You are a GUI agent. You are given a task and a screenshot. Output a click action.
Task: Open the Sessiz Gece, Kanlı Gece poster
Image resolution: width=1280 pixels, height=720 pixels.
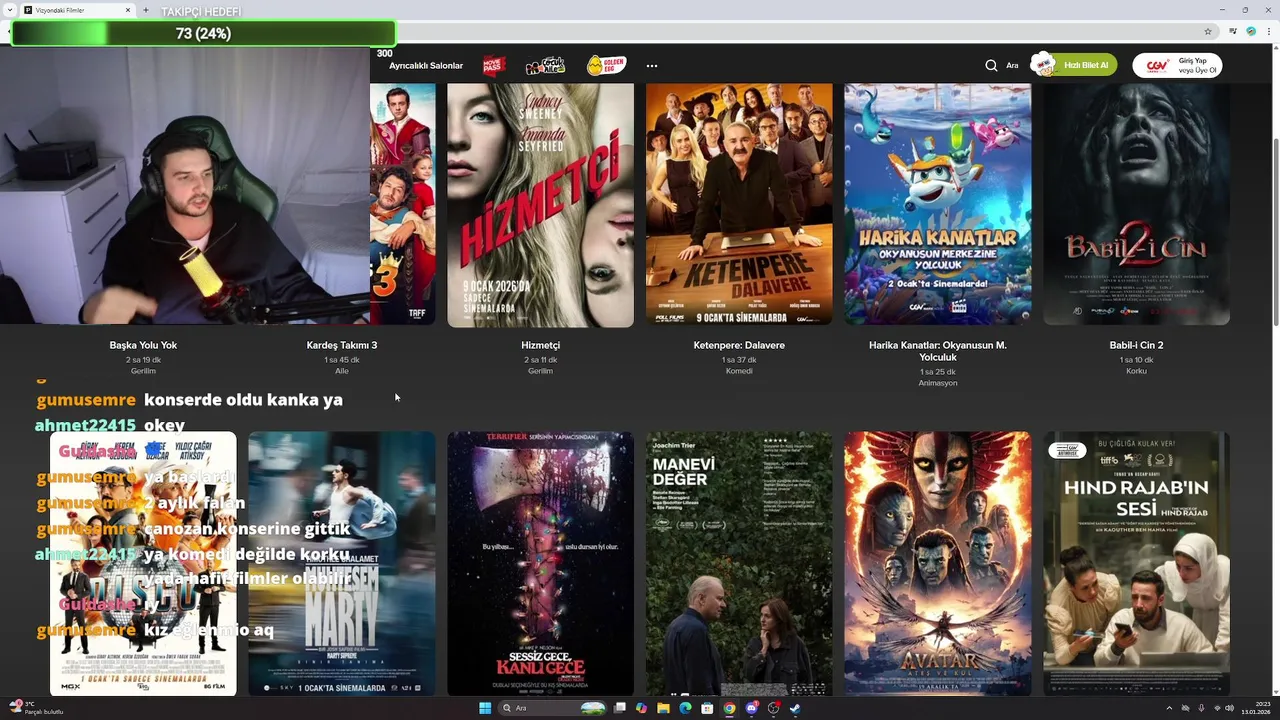540,563
